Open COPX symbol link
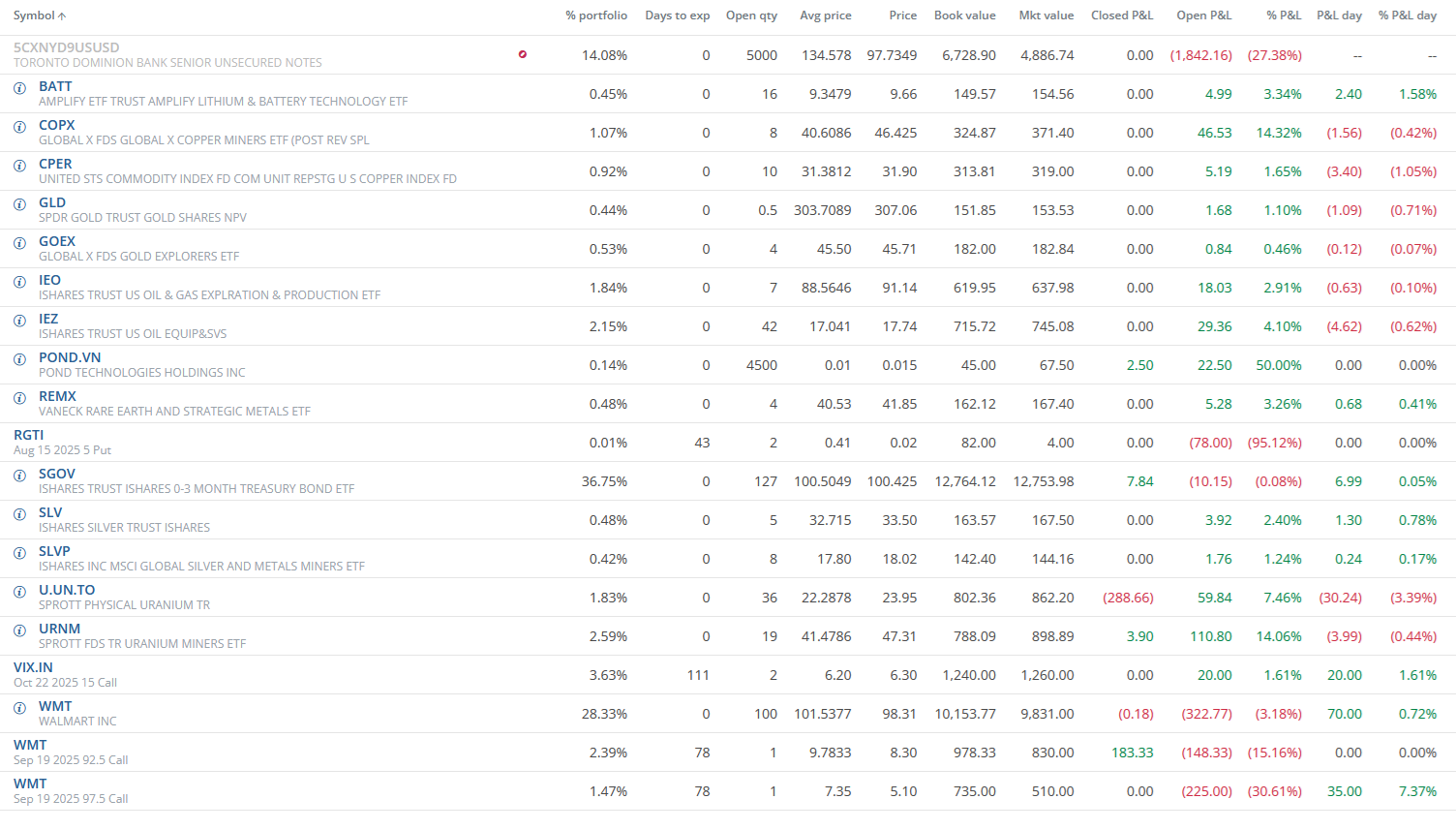Screen dimensions: 1456x830 coord(57,125)
